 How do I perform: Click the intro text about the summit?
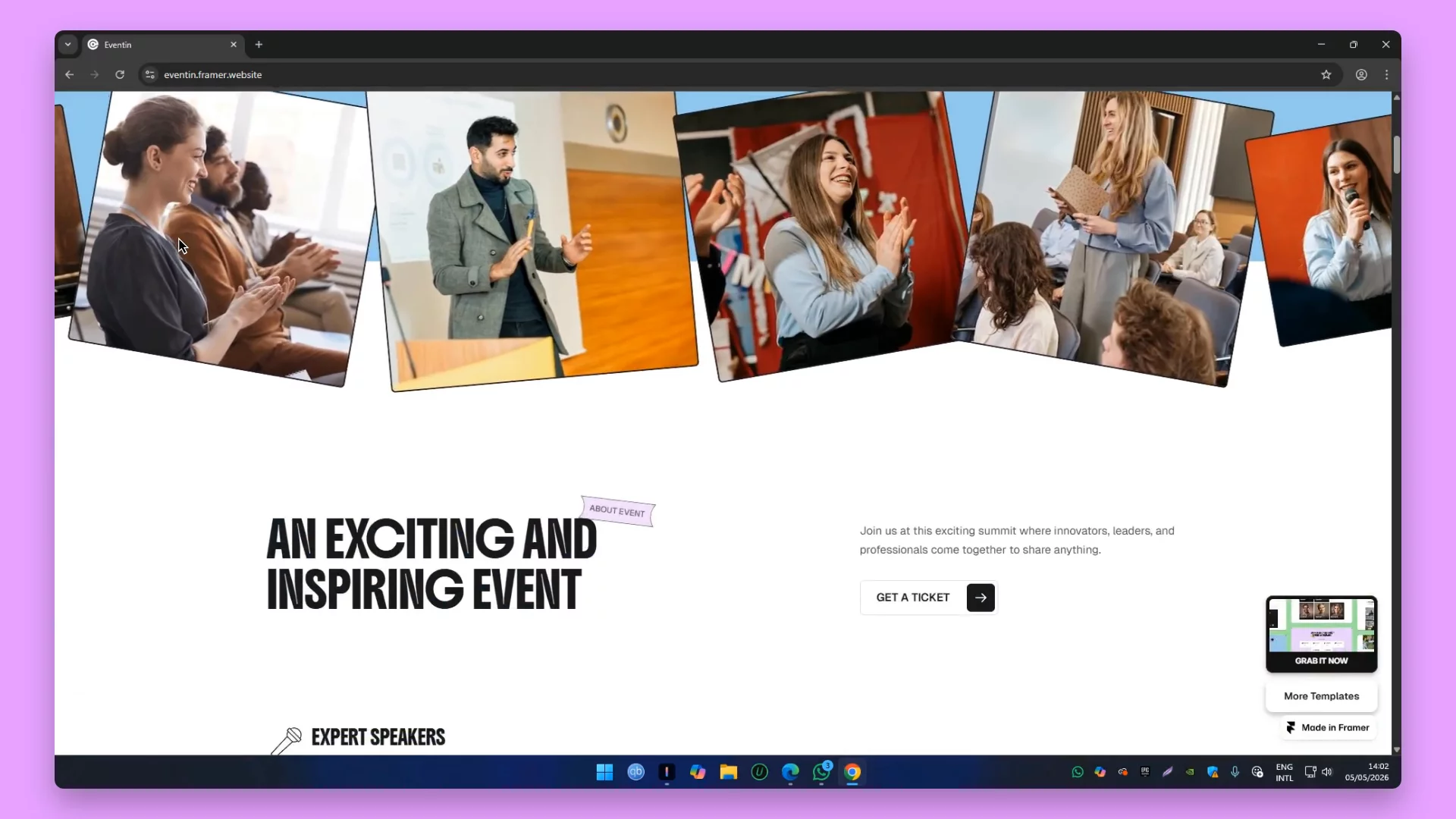tap(1017, 540)
